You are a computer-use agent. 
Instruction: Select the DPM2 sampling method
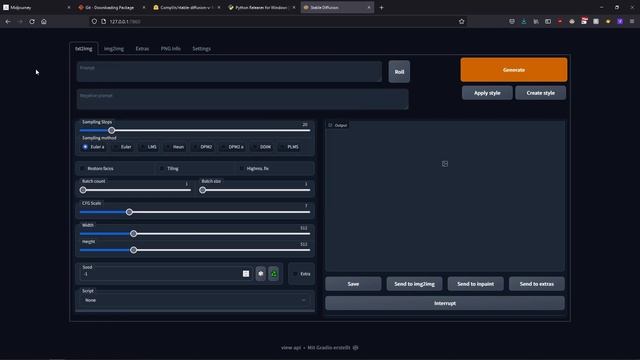[x=203, y=147]
